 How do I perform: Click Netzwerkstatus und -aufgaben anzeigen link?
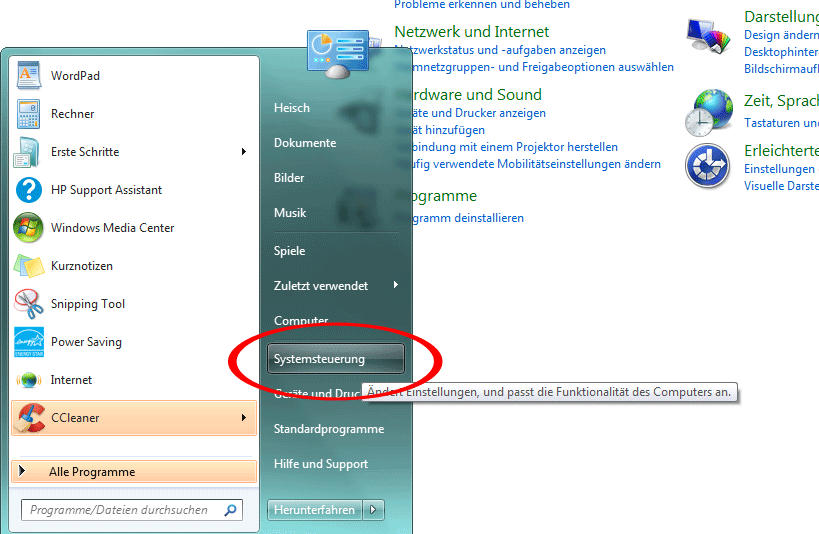point(500,50)
